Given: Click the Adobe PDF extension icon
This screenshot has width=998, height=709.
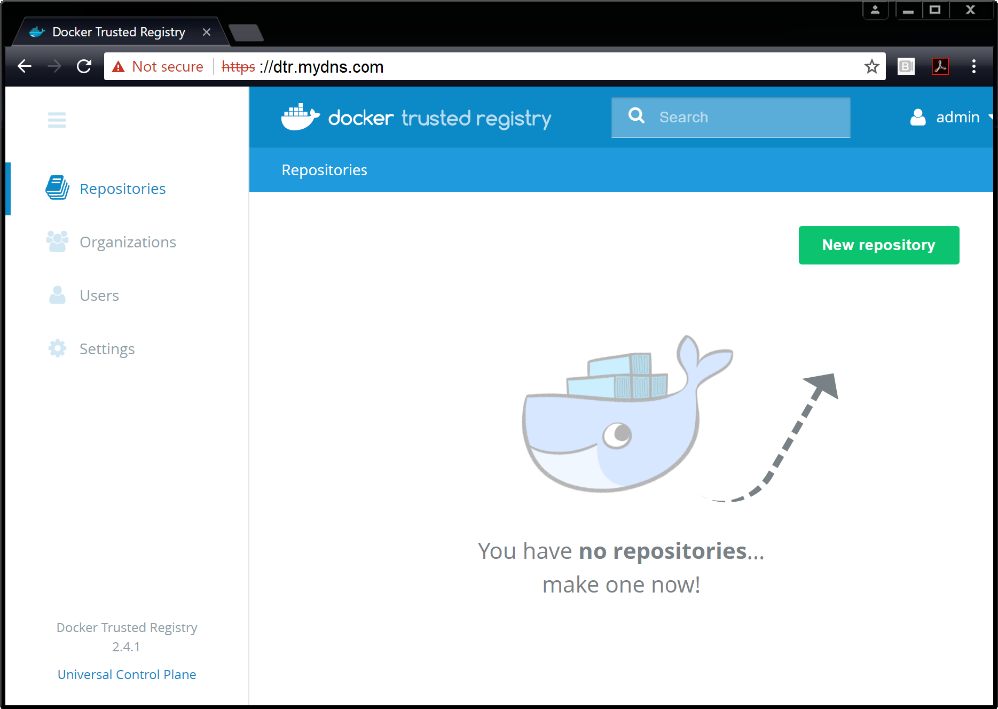Looking at the screenshot, I should click(940, 66).
